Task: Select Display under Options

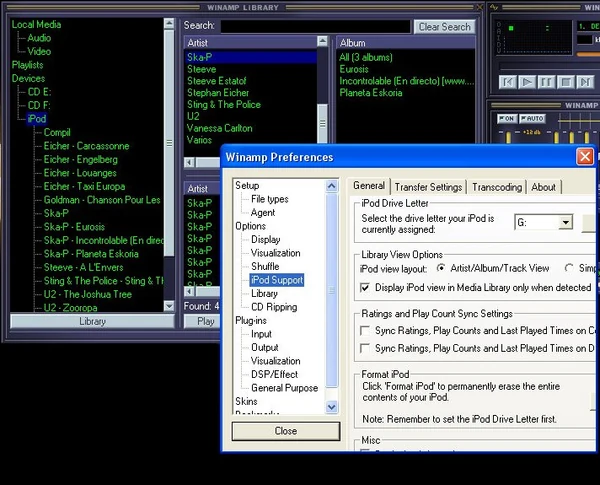Action: coord(266,240)
